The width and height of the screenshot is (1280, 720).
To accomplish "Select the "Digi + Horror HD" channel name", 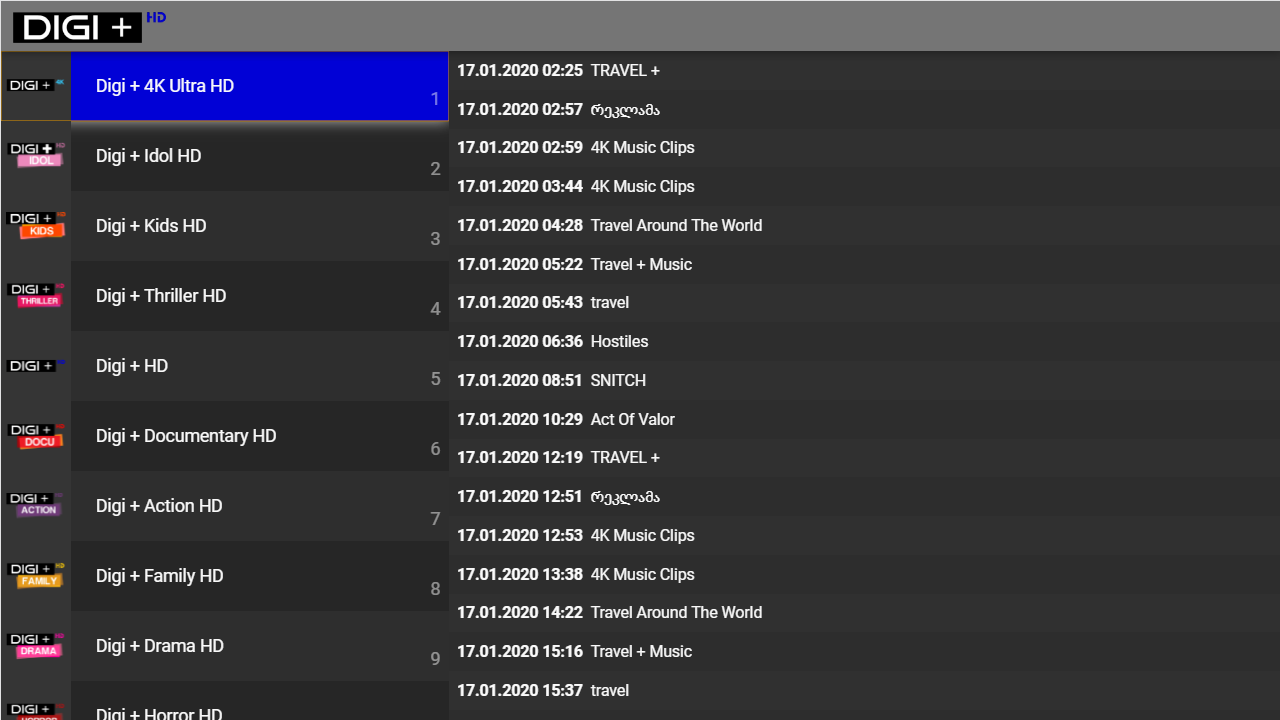I will coord(159,712).
